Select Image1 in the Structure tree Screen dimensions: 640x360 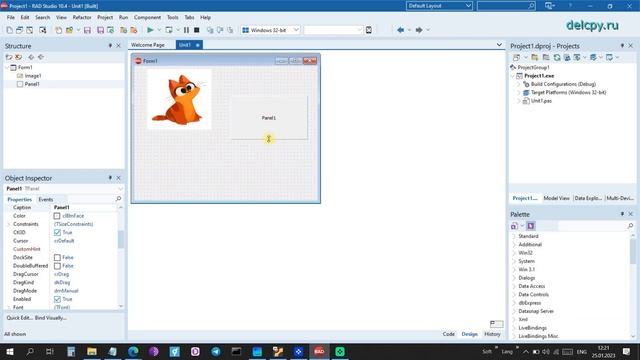33,76
